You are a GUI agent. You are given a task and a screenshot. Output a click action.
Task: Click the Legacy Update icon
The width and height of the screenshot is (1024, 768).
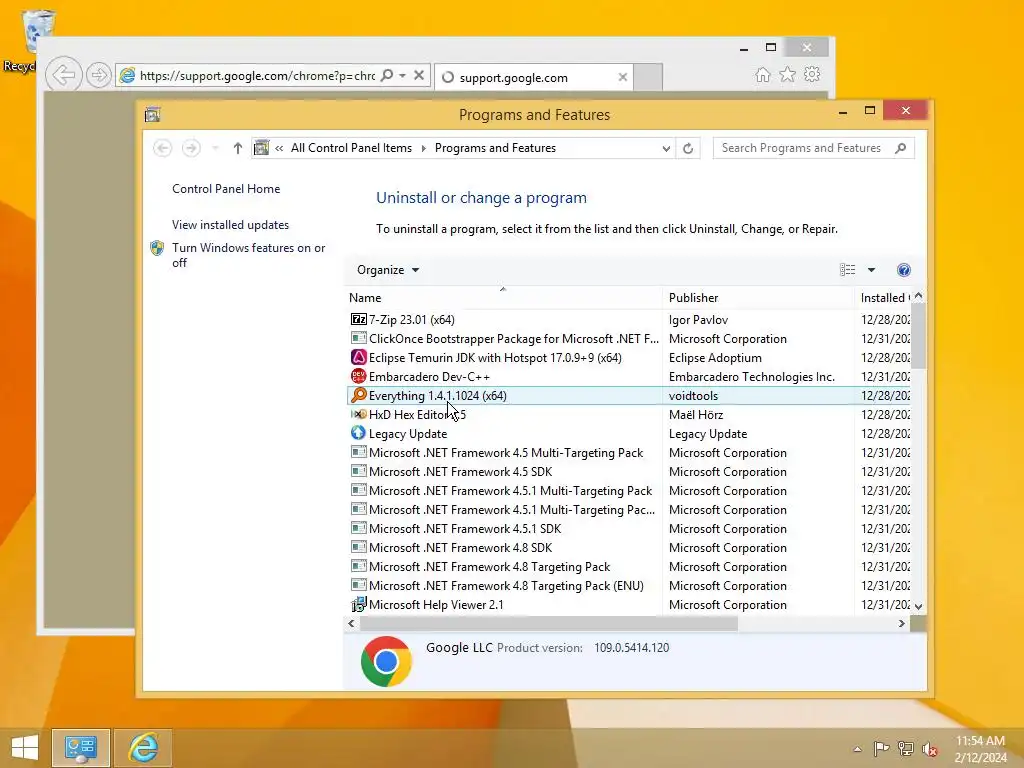click(x=359, y=433)
